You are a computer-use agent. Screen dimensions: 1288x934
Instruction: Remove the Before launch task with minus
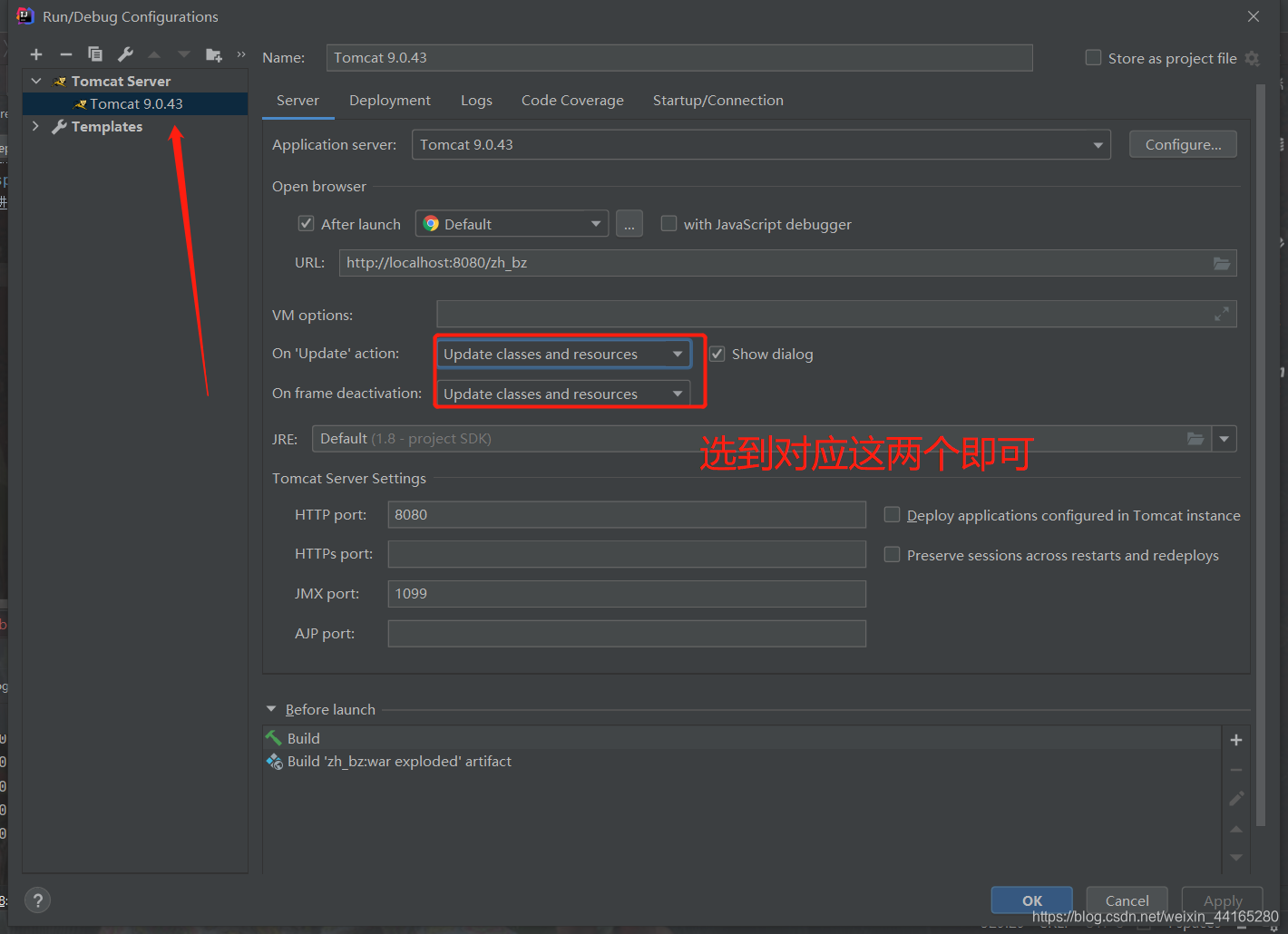click(x=1236, y=770)
